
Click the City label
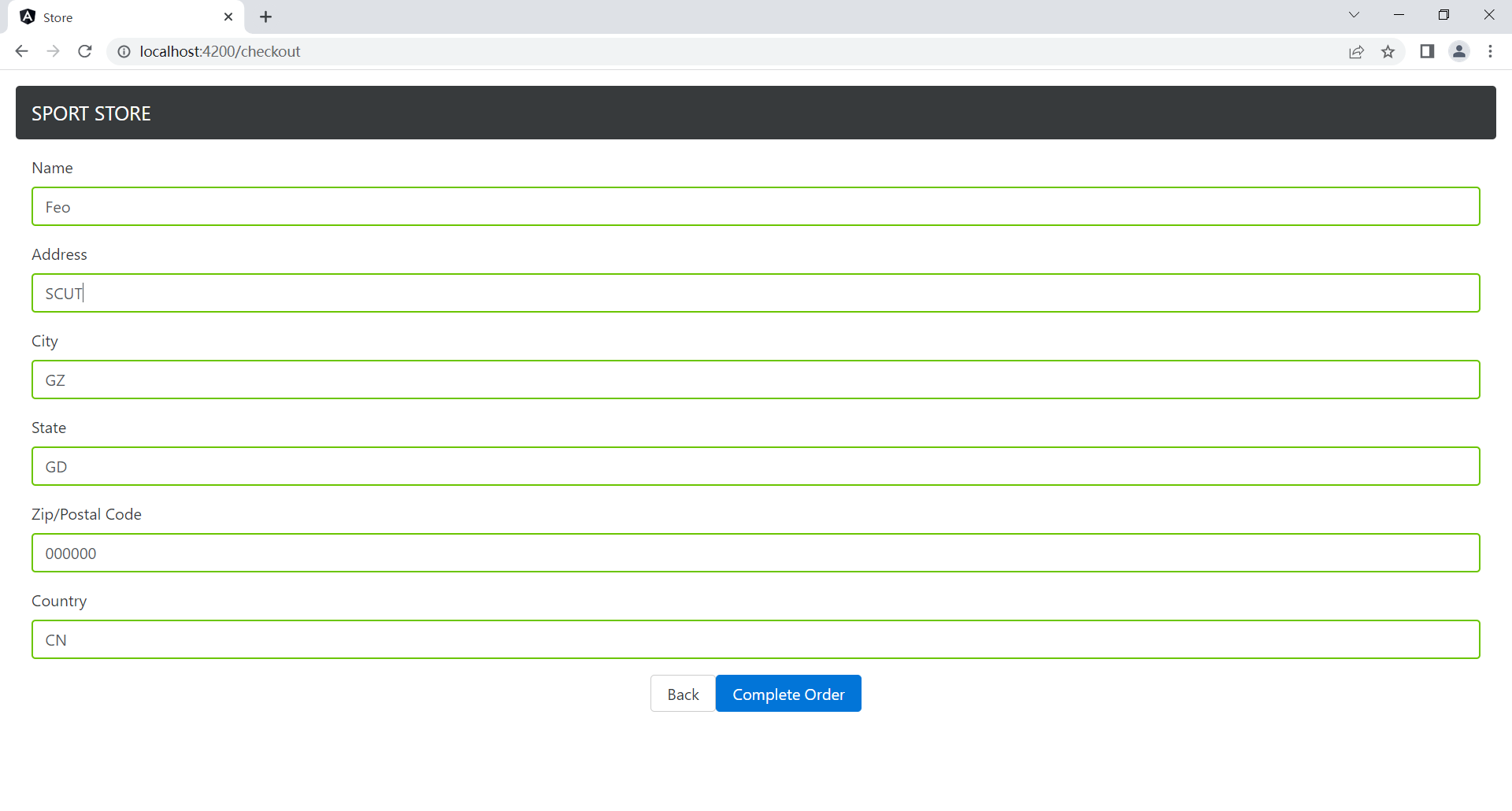coord(45,341)
